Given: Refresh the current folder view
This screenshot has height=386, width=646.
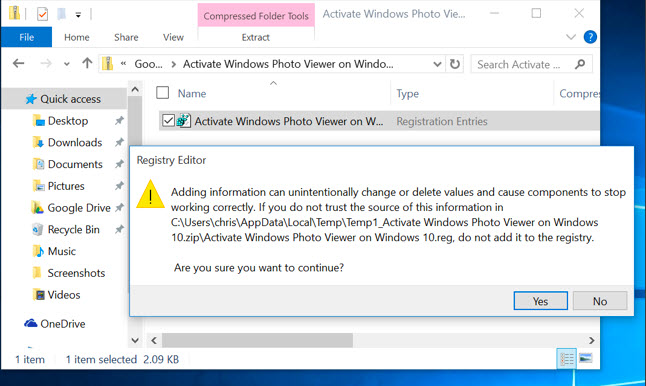Looking at the screenshot, I should point(454,64).
